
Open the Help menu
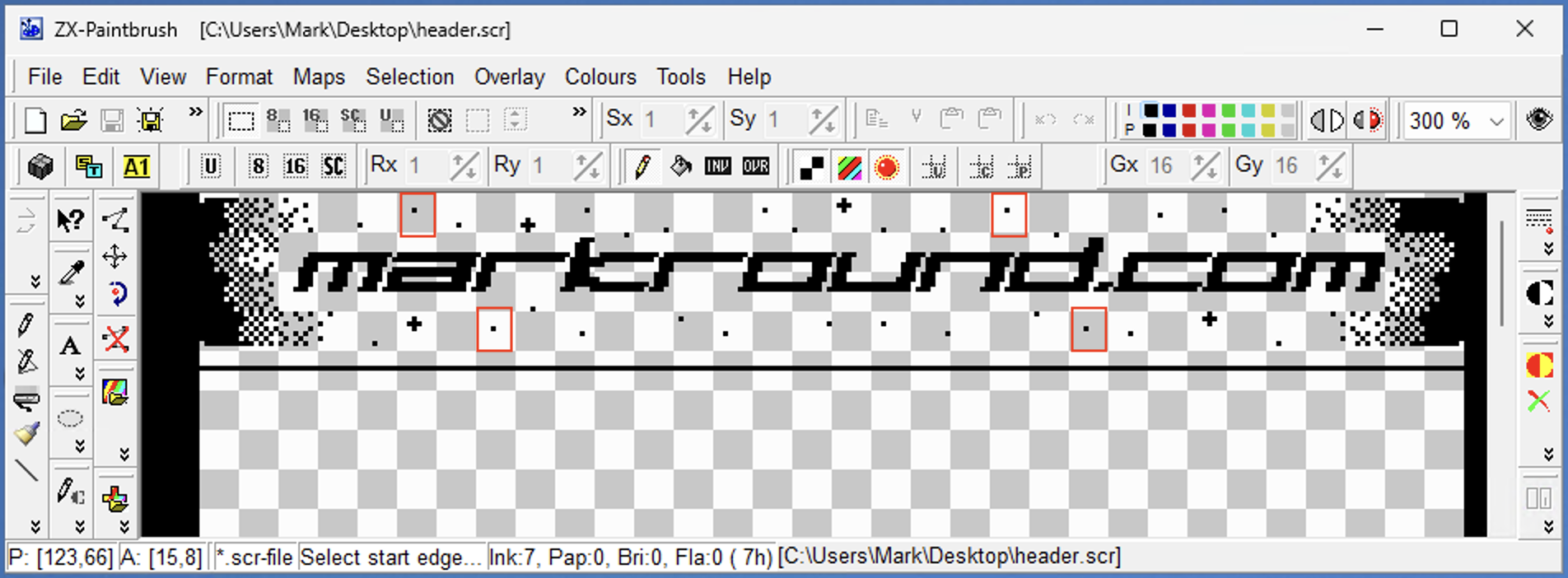click(x=749, y=77)
